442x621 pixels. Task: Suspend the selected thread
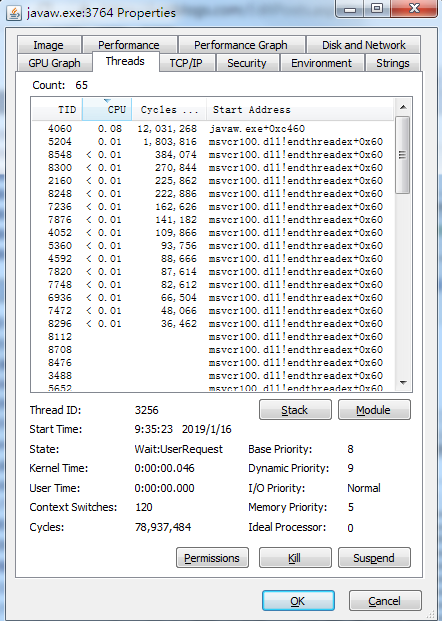pyautogui.click(x=374, y=558)
